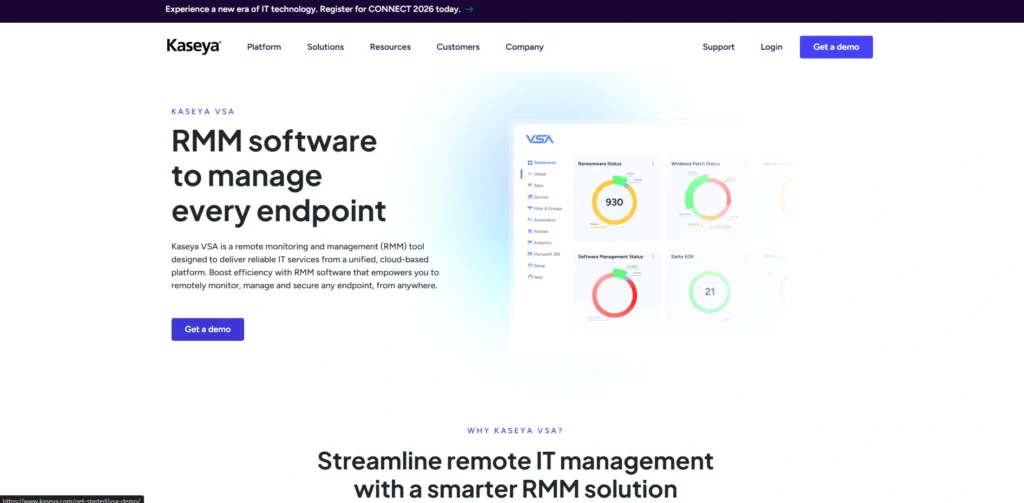This screenshot has height=503, width=1024.
Task: Open the Company menu
Action: [x=524, y=47]
